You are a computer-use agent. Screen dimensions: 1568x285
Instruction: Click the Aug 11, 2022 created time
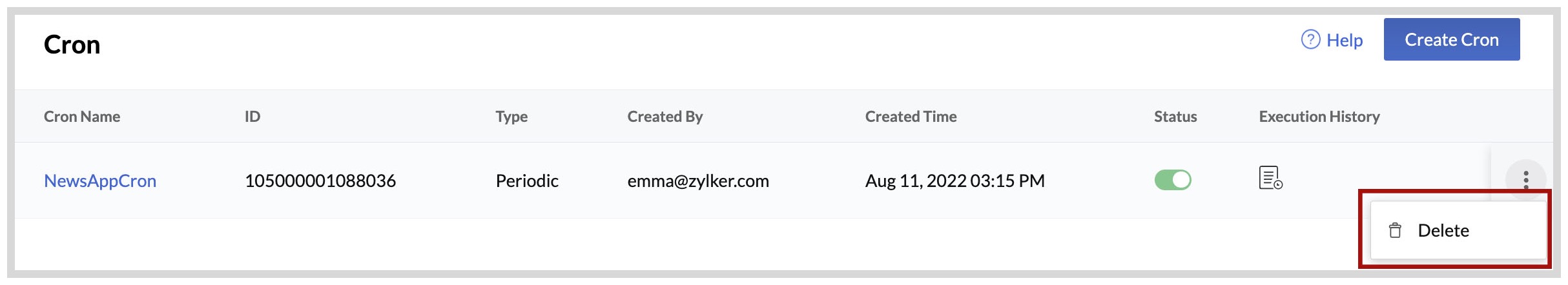(x=954, y=181)
